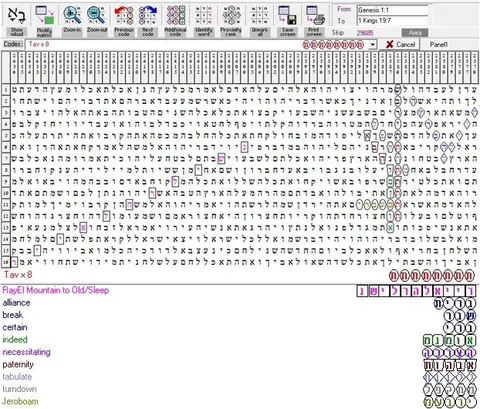This screenshot has width=480, height=409.
Task: Select the 'alliance' code entry
Action: click(16, 303)
